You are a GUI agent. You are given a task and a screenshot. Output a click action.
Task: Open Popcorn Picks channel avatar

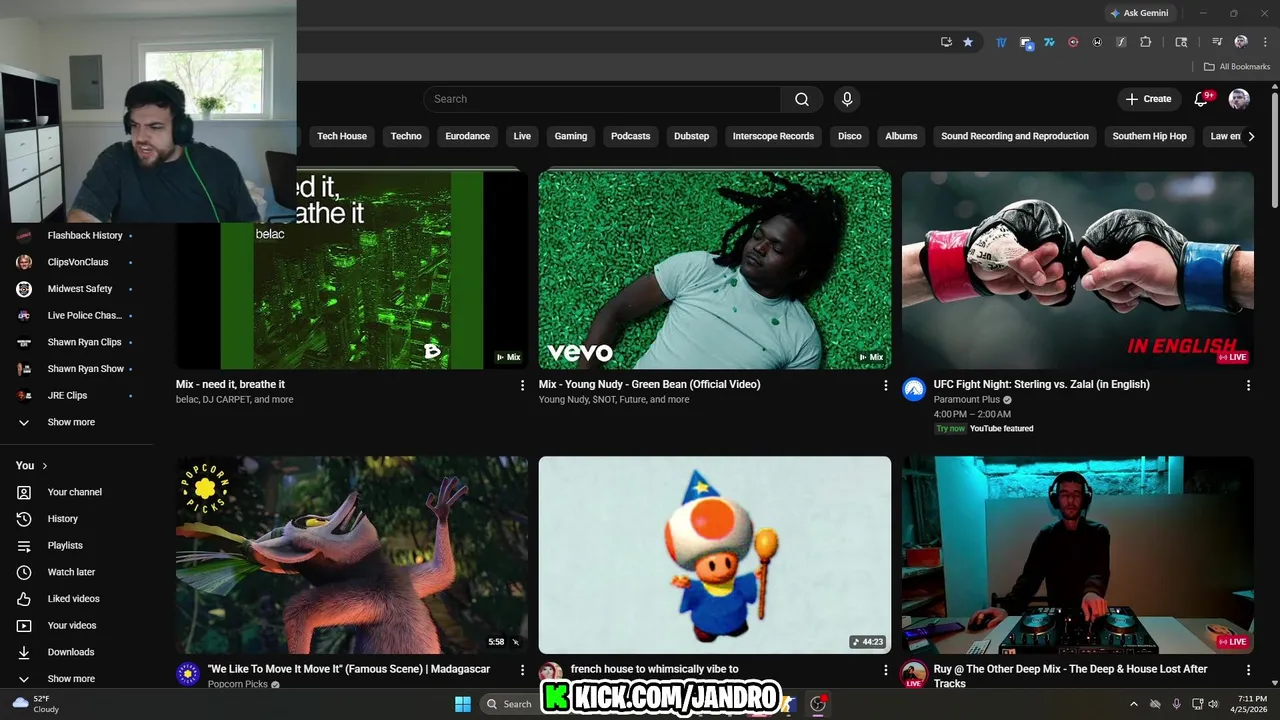tap(188, 674)
